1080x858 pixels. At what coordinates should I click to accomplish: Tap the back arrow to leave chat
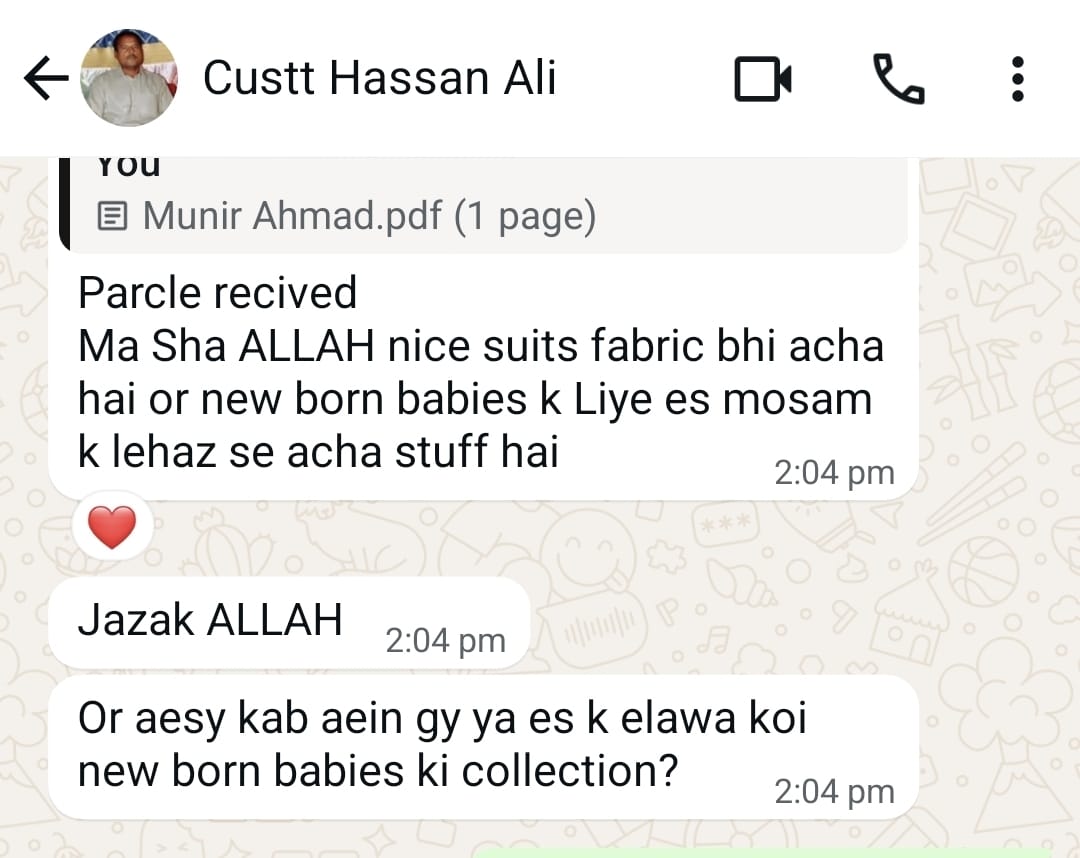coord(45,79)
